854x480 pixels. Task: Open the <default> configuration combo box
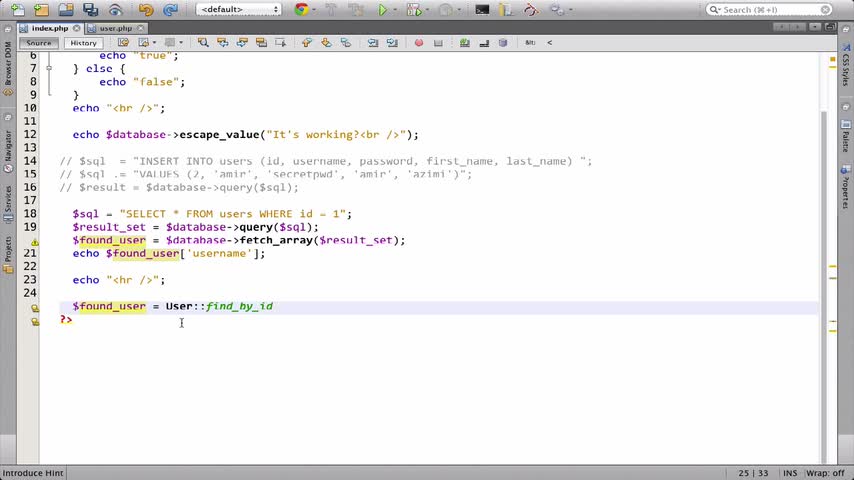point(239,9)
